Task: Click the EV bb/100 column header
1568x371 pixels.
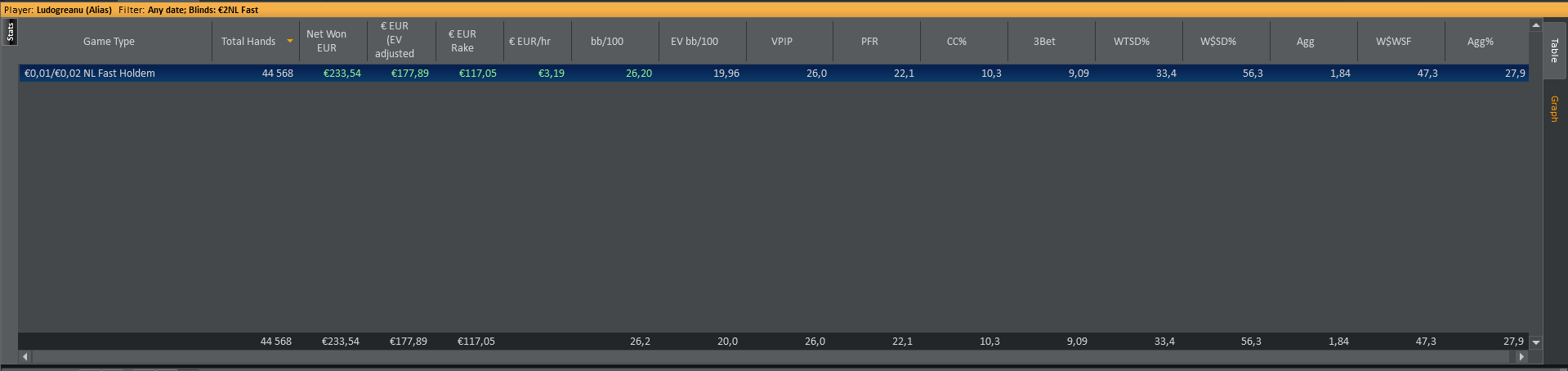Action: pyautogui.click(x=695, y=41)
